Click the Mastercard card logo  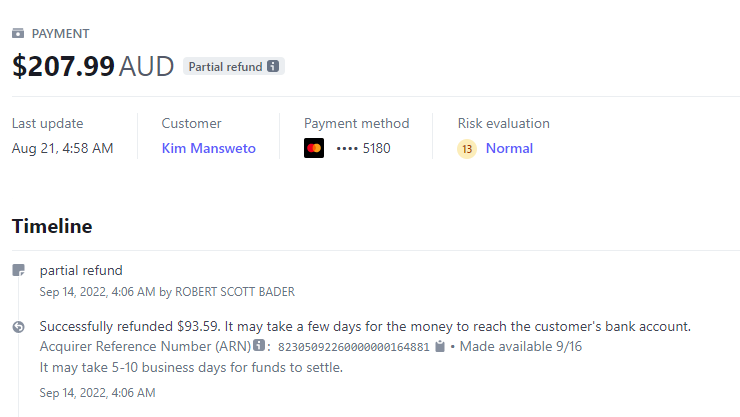pyautogui.click(x=314, y=149)
